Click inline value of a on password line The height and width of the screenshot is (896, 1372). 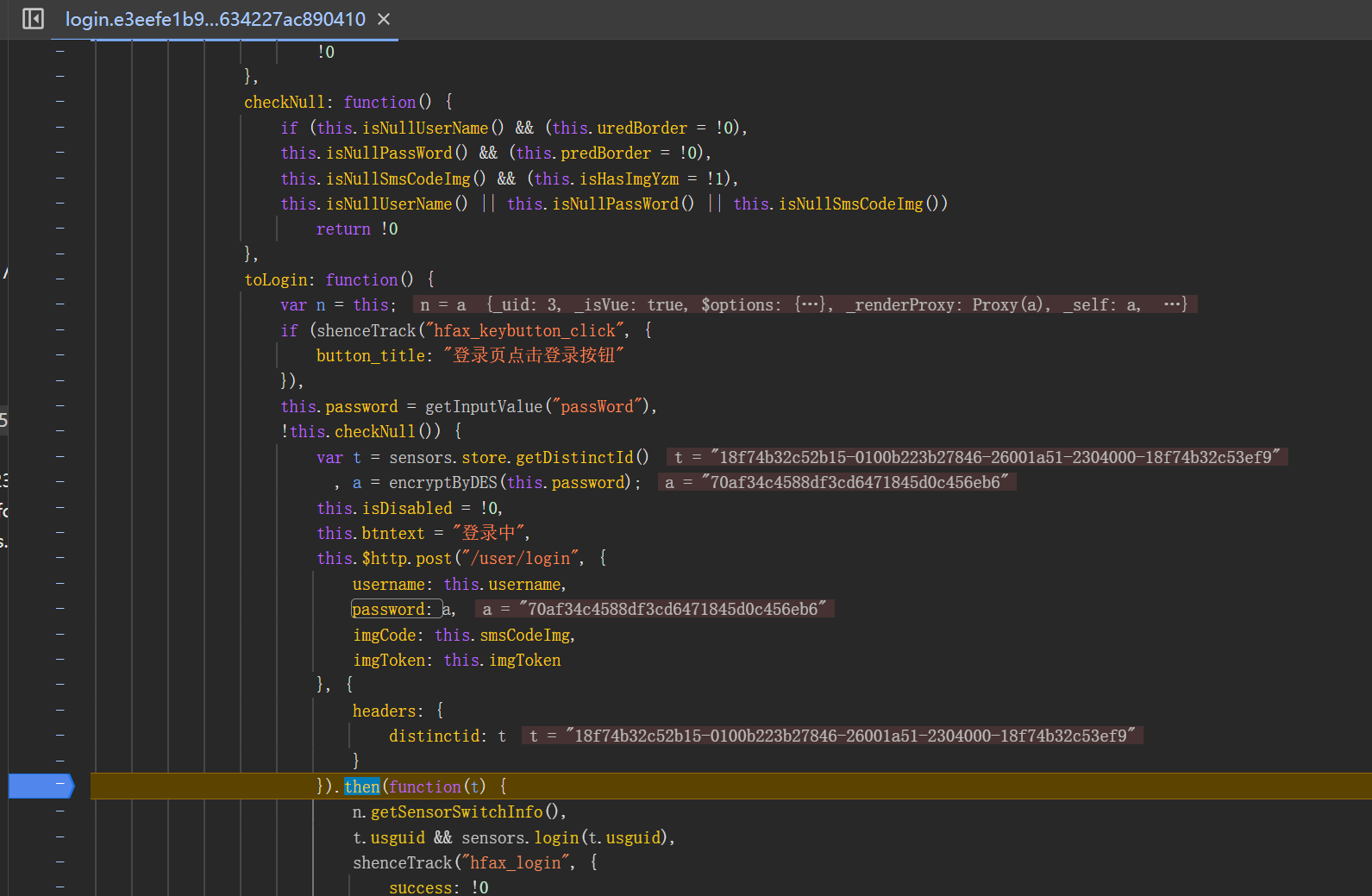point(655,609)
